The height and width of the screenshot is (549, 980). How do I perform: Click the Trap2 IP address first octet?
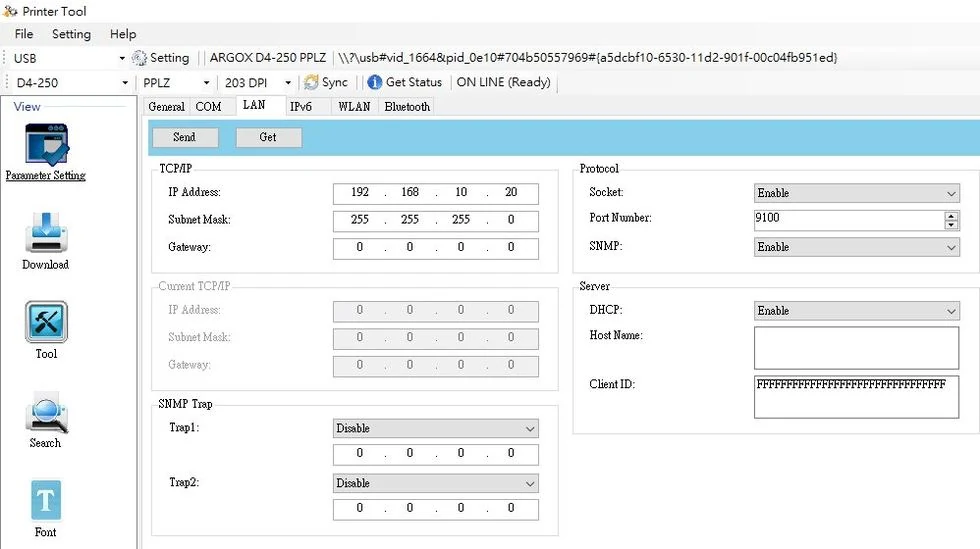[x=360, y=508]
